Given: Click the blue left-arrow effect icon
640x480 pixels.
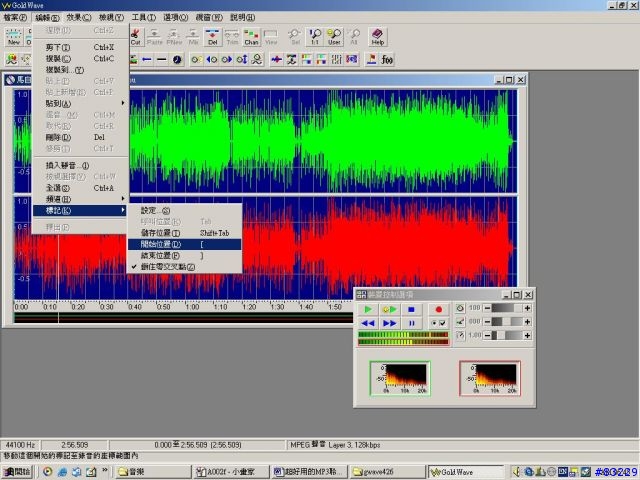Looking at the screenshot, I should [x=147, y=60].
